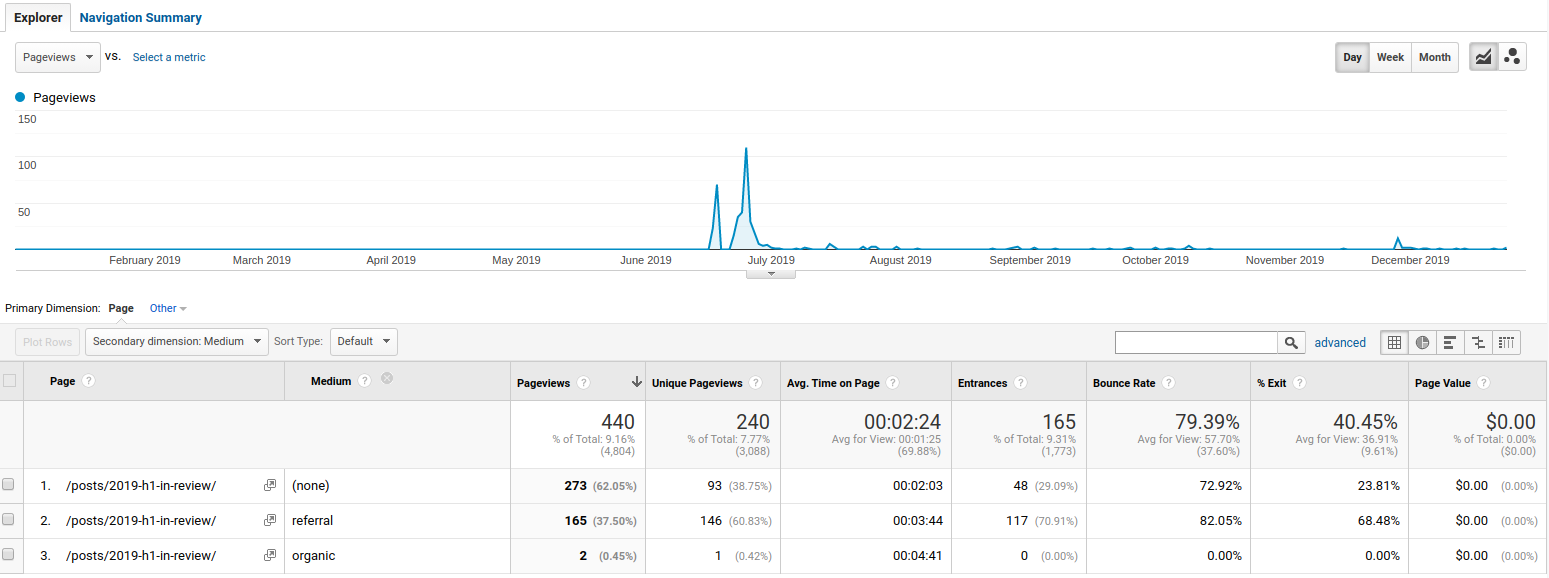Switch to the pivot table view
This screenshot has width=1549, height=578.
coord(1506,342)
